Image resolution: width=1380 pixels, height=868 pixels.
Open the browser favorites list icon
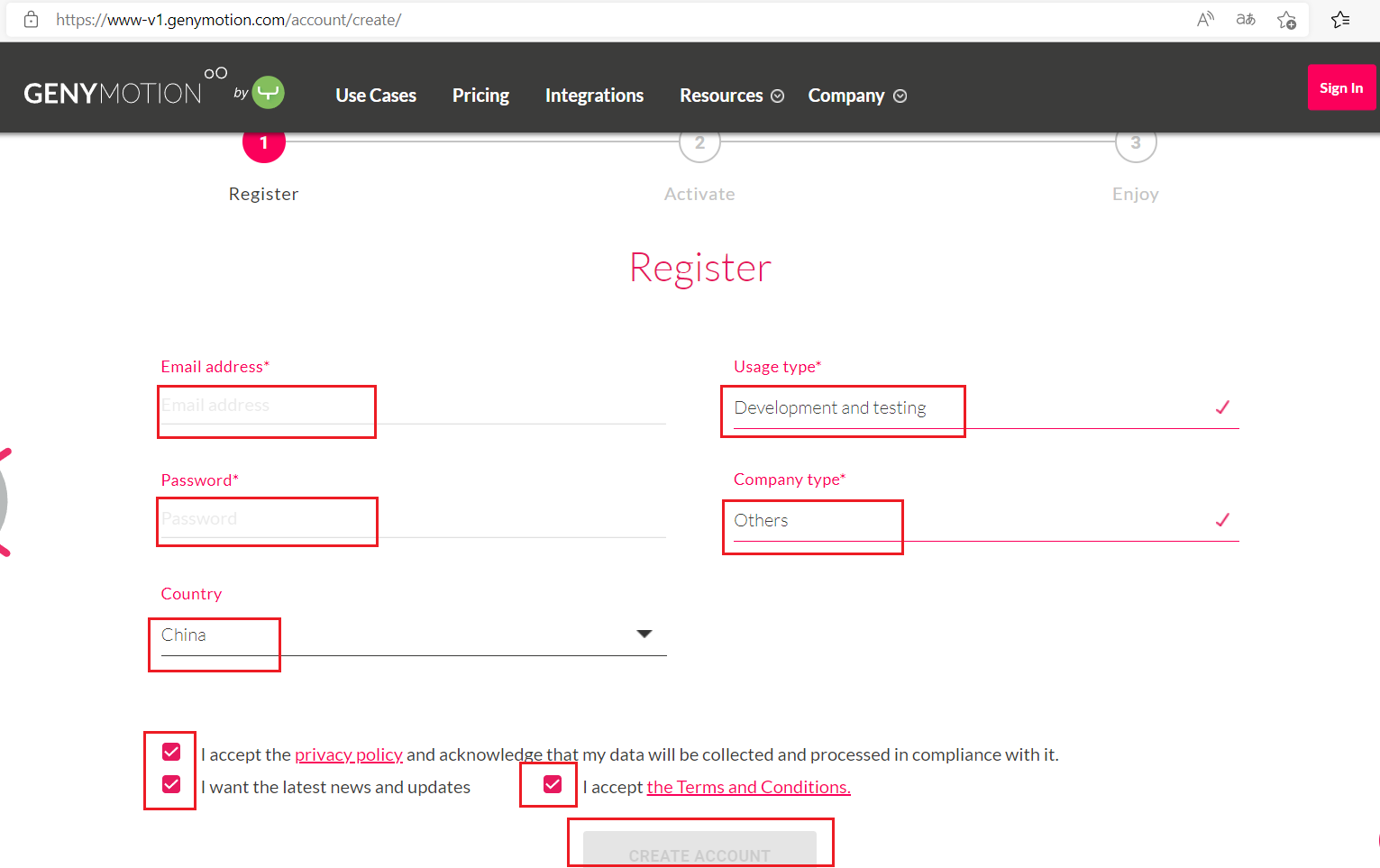[1340, 19]
